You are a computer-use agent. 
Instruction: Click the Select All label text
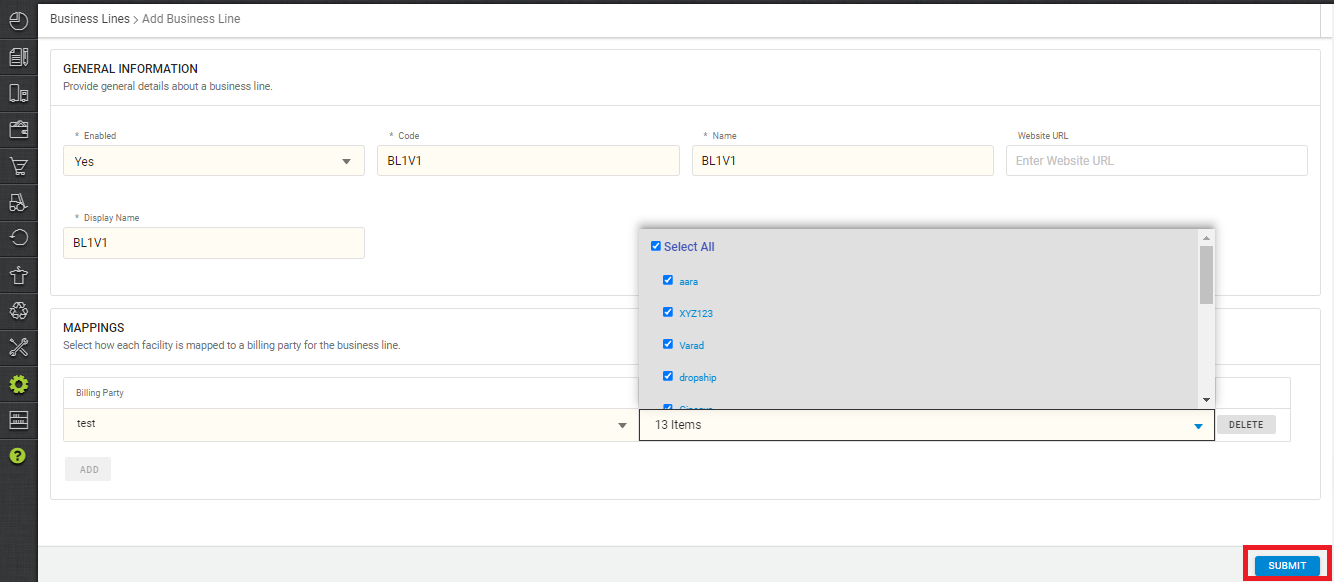point(689,247)
